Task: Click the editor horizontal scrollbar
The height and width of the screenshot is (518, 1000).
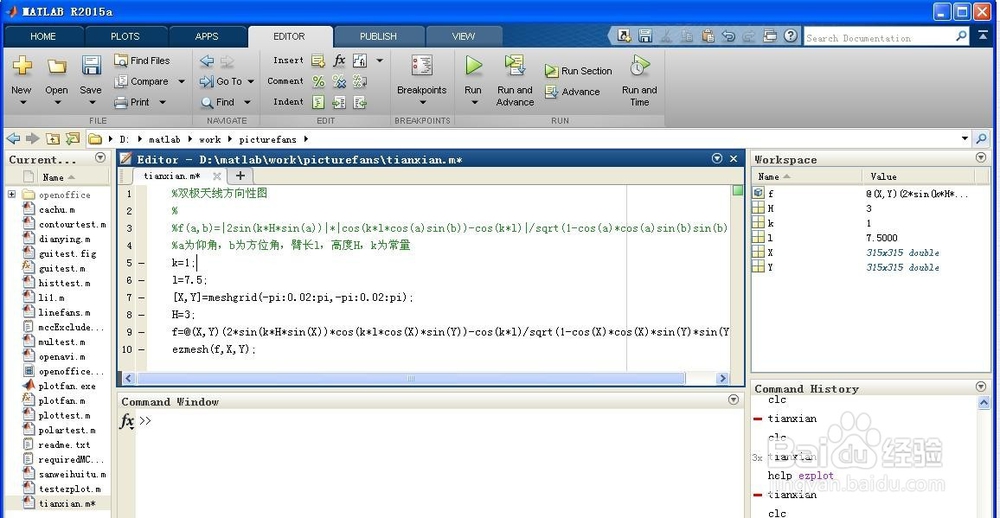Action: click(411, 378)
